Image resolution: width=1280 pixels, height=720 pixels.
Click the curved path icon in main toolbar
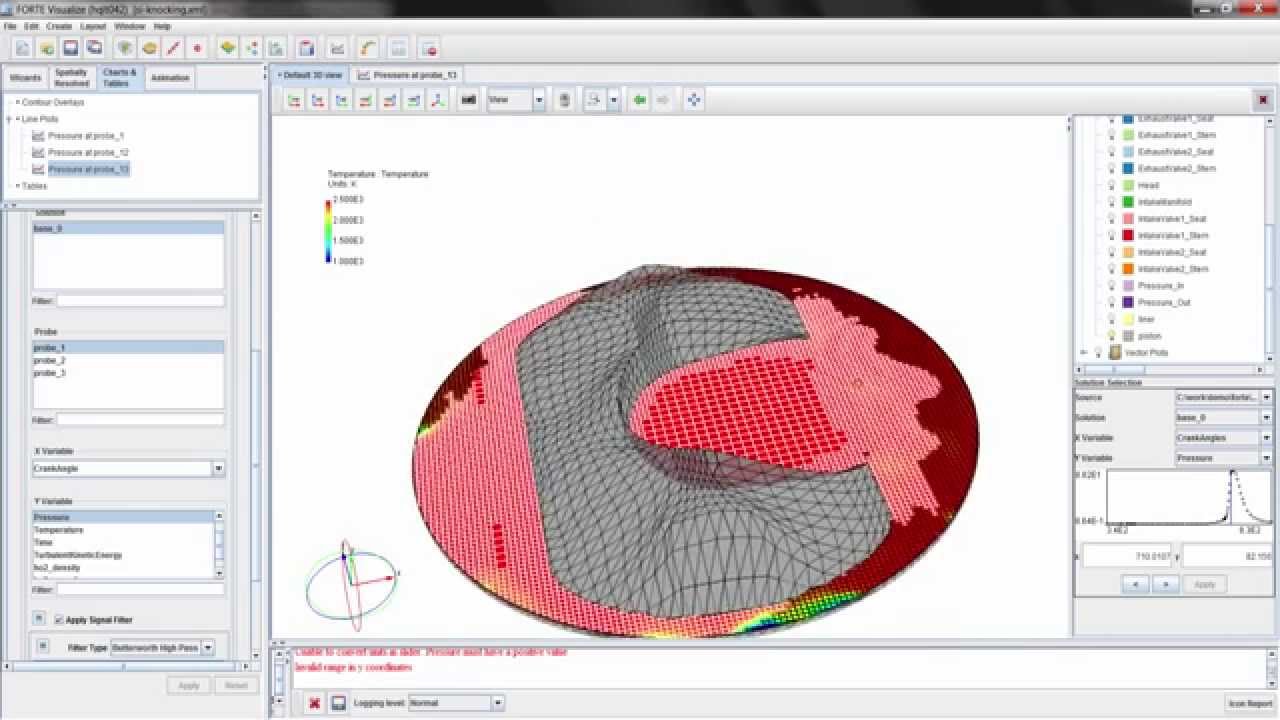368,48
